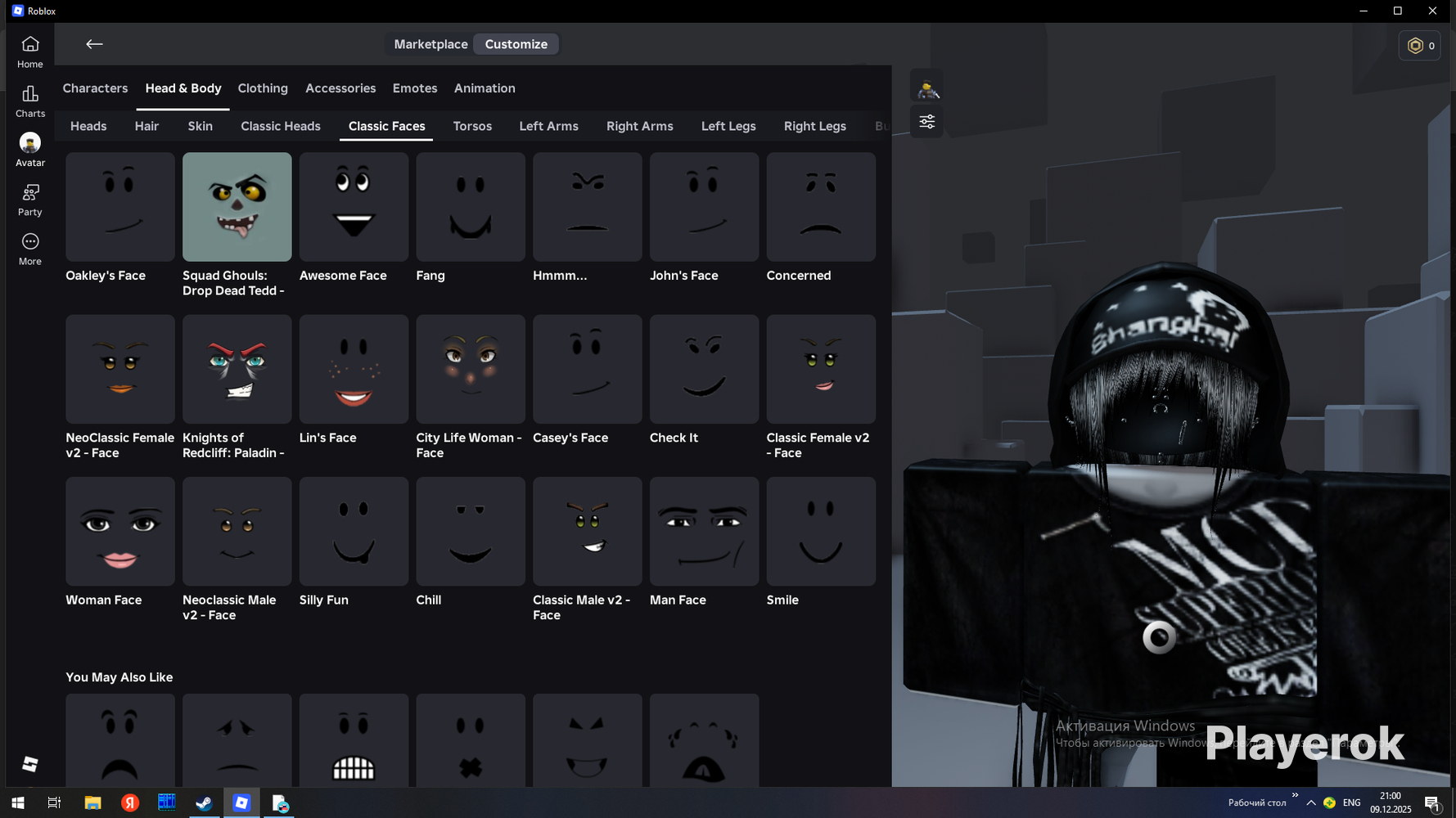Click the Roblox taskbar icon
Image resolution: width=1456 pixels, height=818 pixels.
(x=241, y=803)
